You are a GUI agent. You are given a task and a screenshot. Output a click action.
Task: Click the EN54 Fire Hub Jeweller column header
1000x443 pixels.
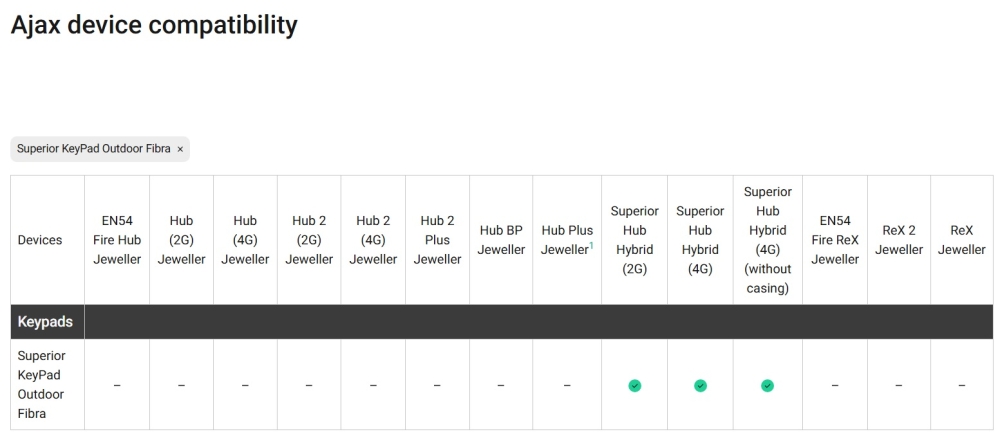(x=117, y=240)
